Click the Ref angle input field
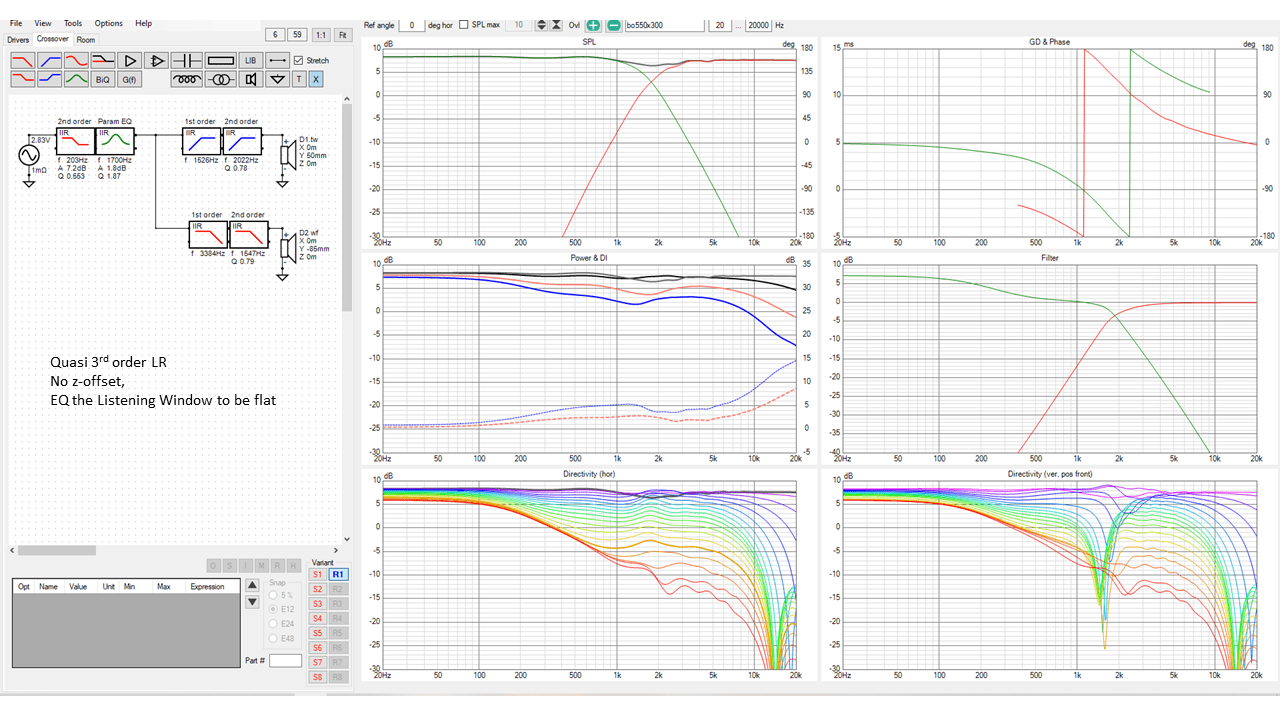This screenshot has width=1280, height=720. tap(412, 25)
